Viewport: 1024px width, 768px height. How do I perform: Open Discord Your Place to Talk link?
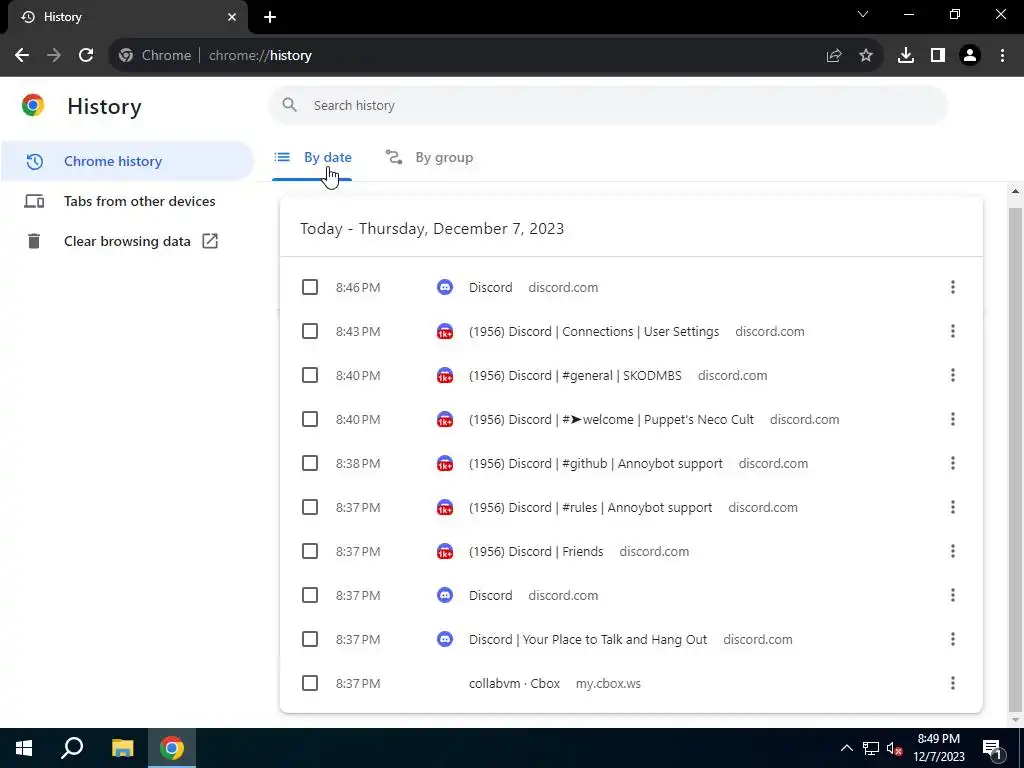pyautogui.click(x=588, y=639)
